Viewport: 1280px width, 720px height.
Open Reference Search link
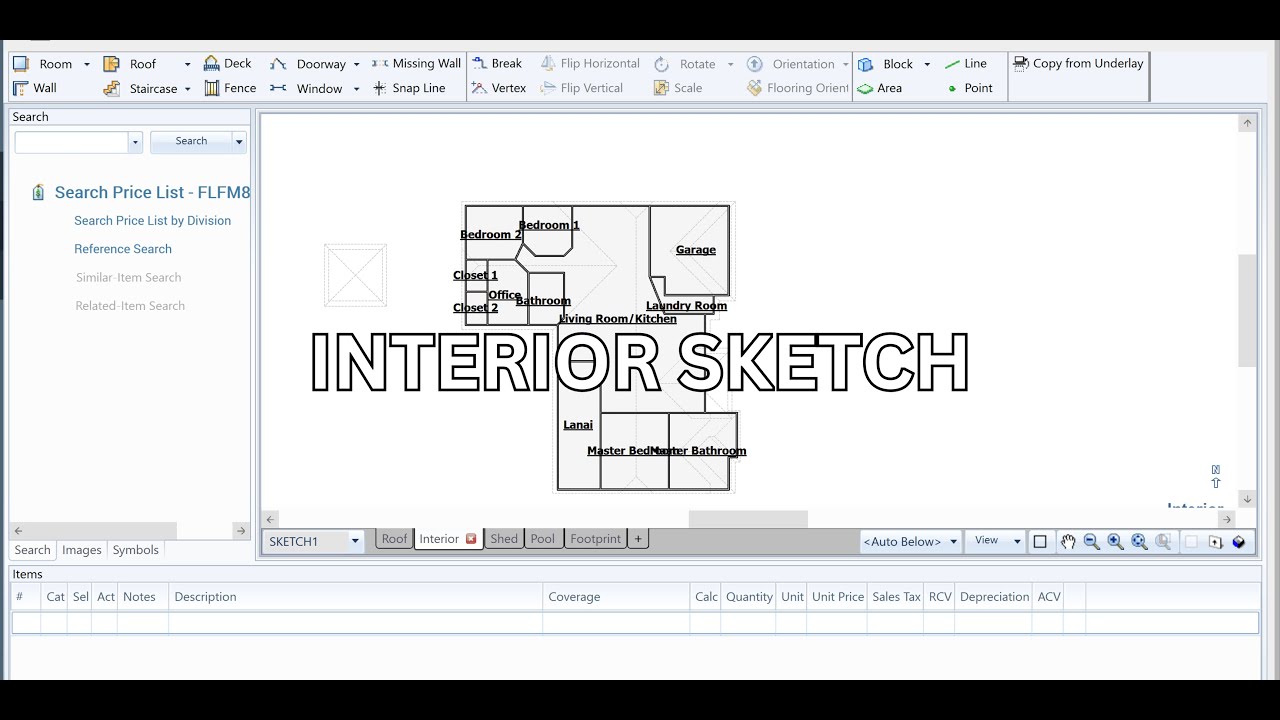coord(123,249)
